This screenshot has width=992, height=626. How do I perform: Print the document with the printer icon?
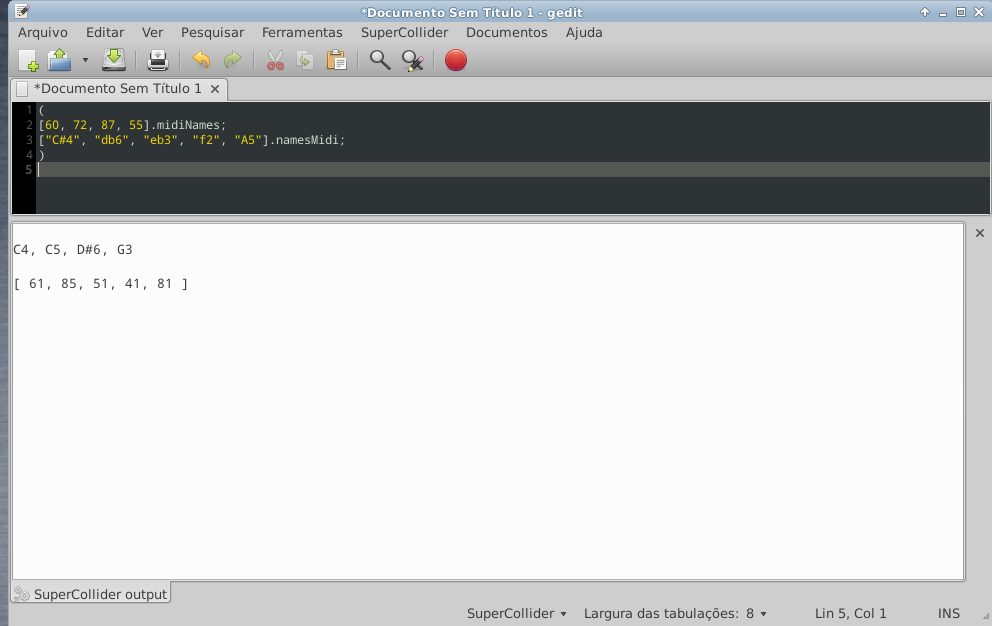coord(158,60)
